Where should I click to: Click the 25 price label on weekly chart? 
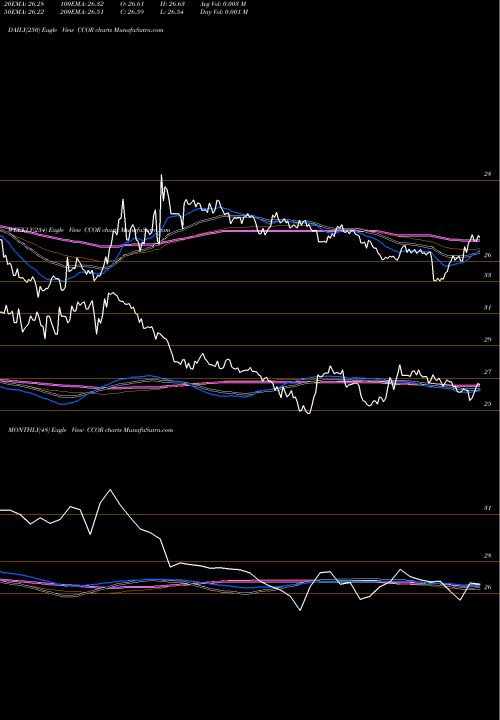click(487, 404)
